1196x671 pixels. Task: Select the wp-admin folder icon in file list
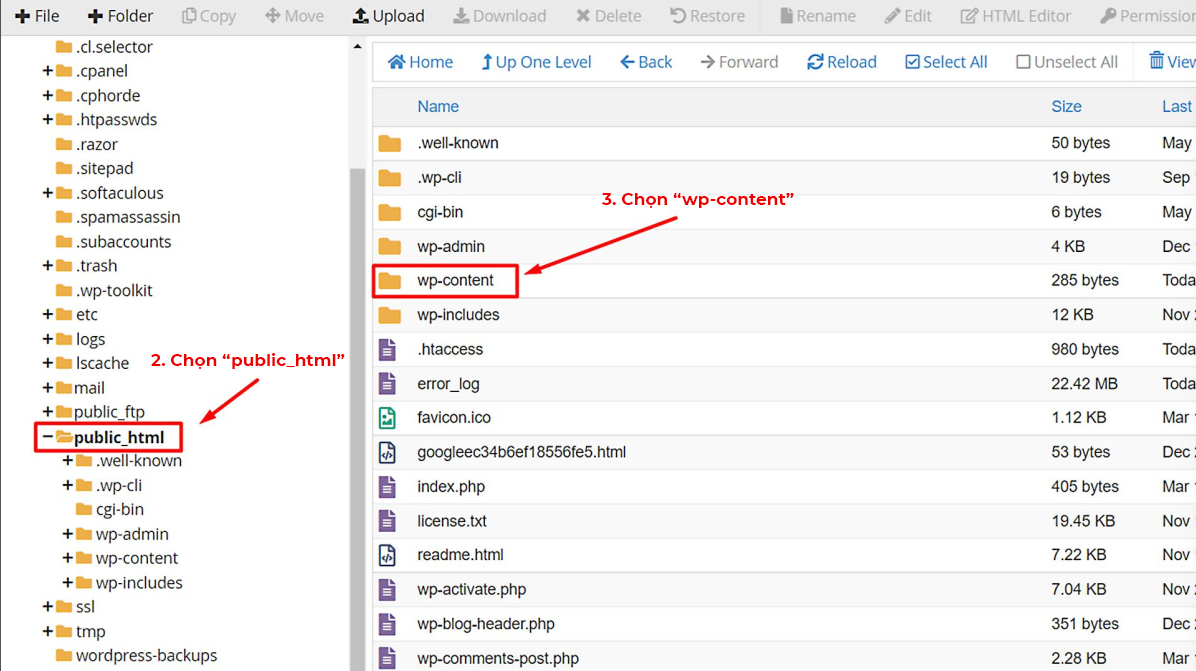pyautogui.click(x=390, y=246)
